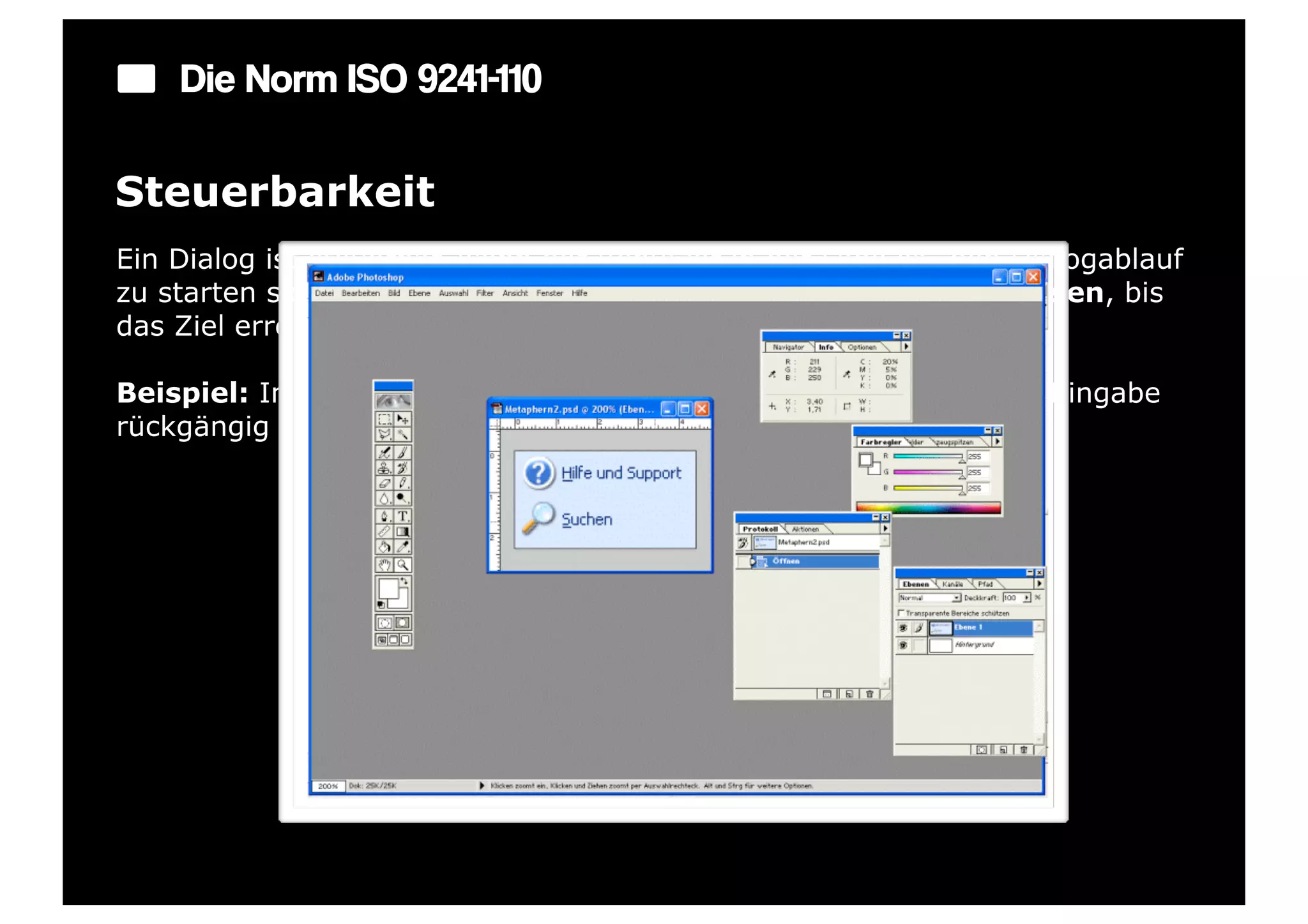The width and height of the screenshot is (1308, 924).
Task: Open the Bearbeiten menu
Action: pos(361,293)
